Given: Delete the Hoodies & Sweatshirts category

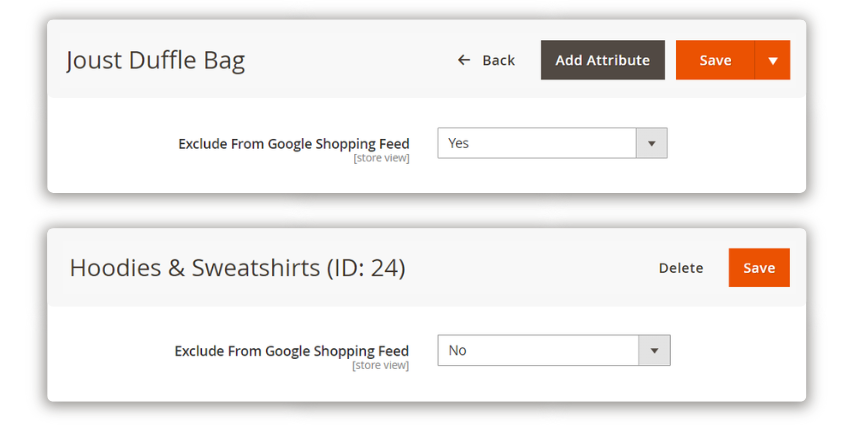Looking at the screenshot, I should click(x=681, y=268).
